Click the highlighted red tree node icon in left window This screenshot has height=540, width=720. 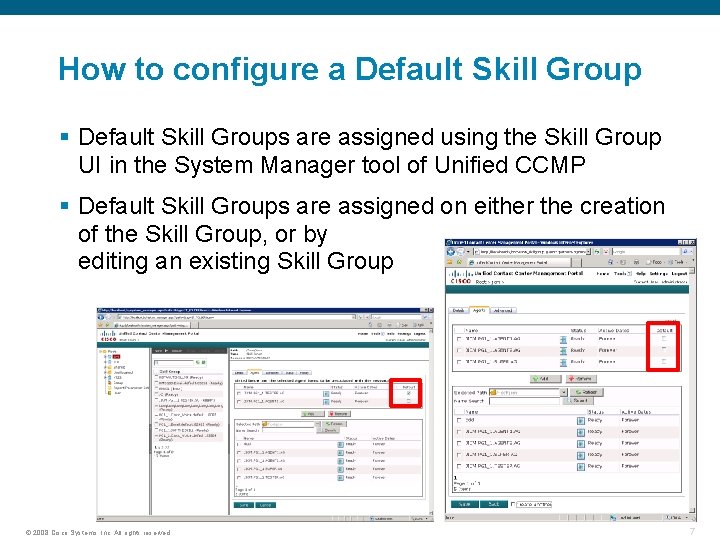pos(116,357)
